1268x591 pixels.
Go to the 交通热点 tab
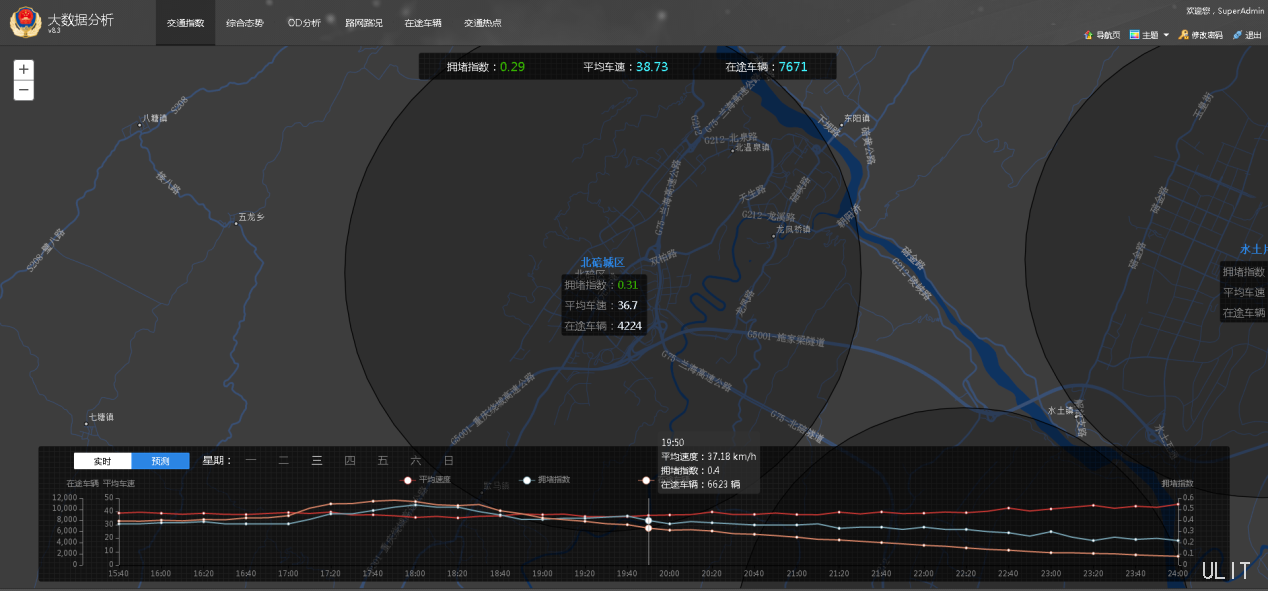click(x=483, y=23)
